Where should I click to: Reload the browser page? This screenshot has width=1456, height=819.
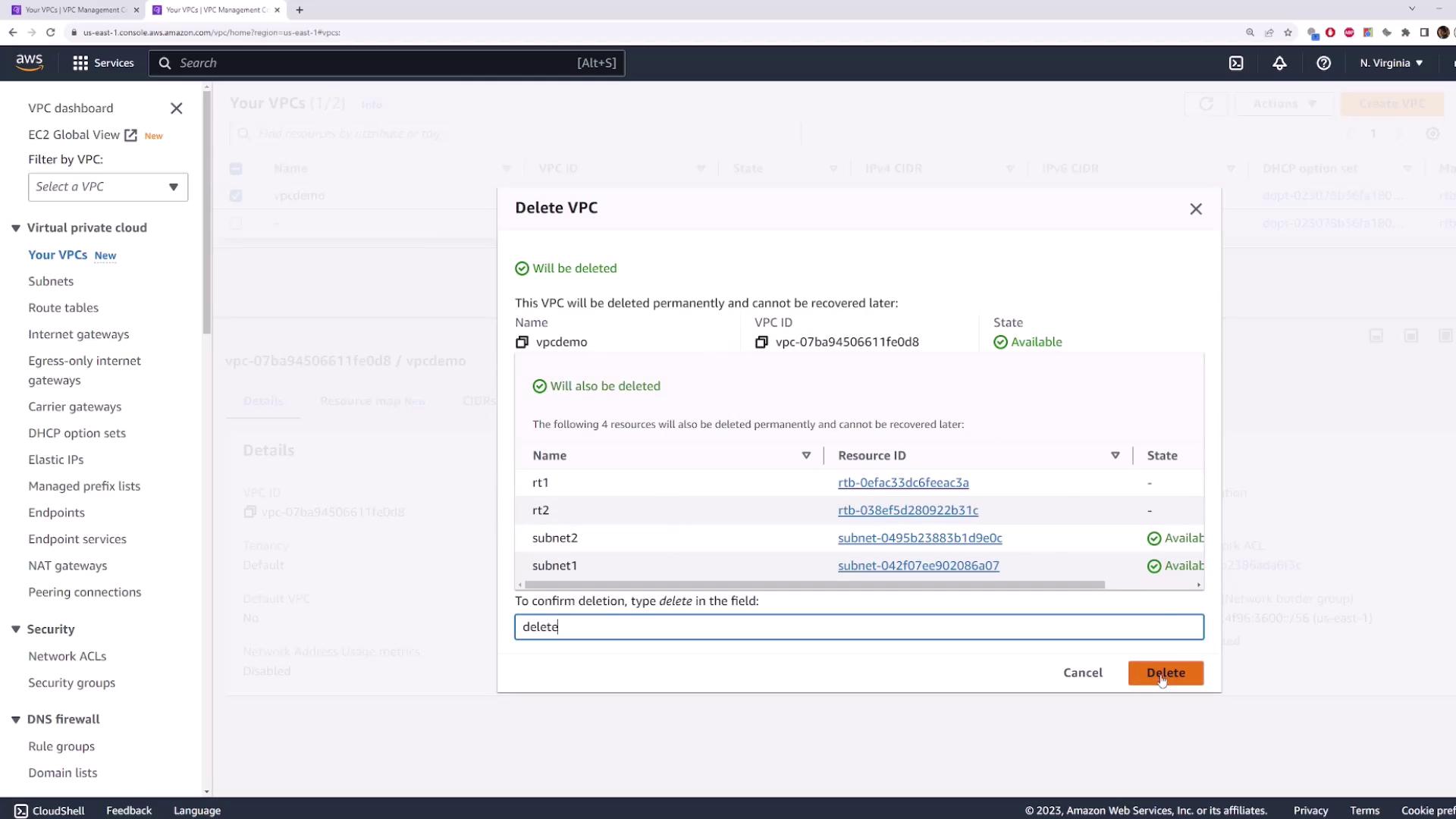51,33
